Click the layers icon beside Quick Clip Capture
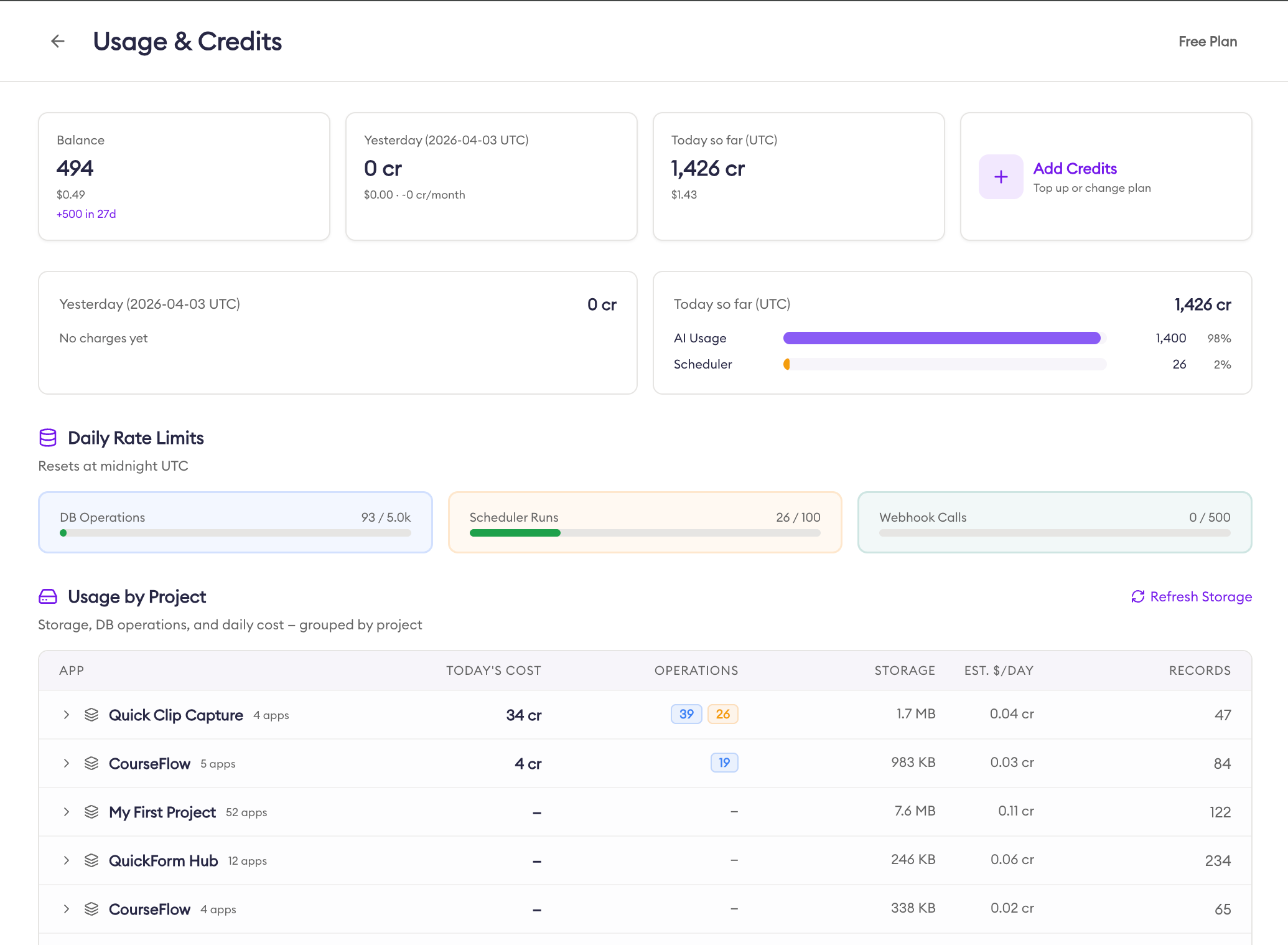This screenshot has width=1288, height=945. [x=91, y=715]
